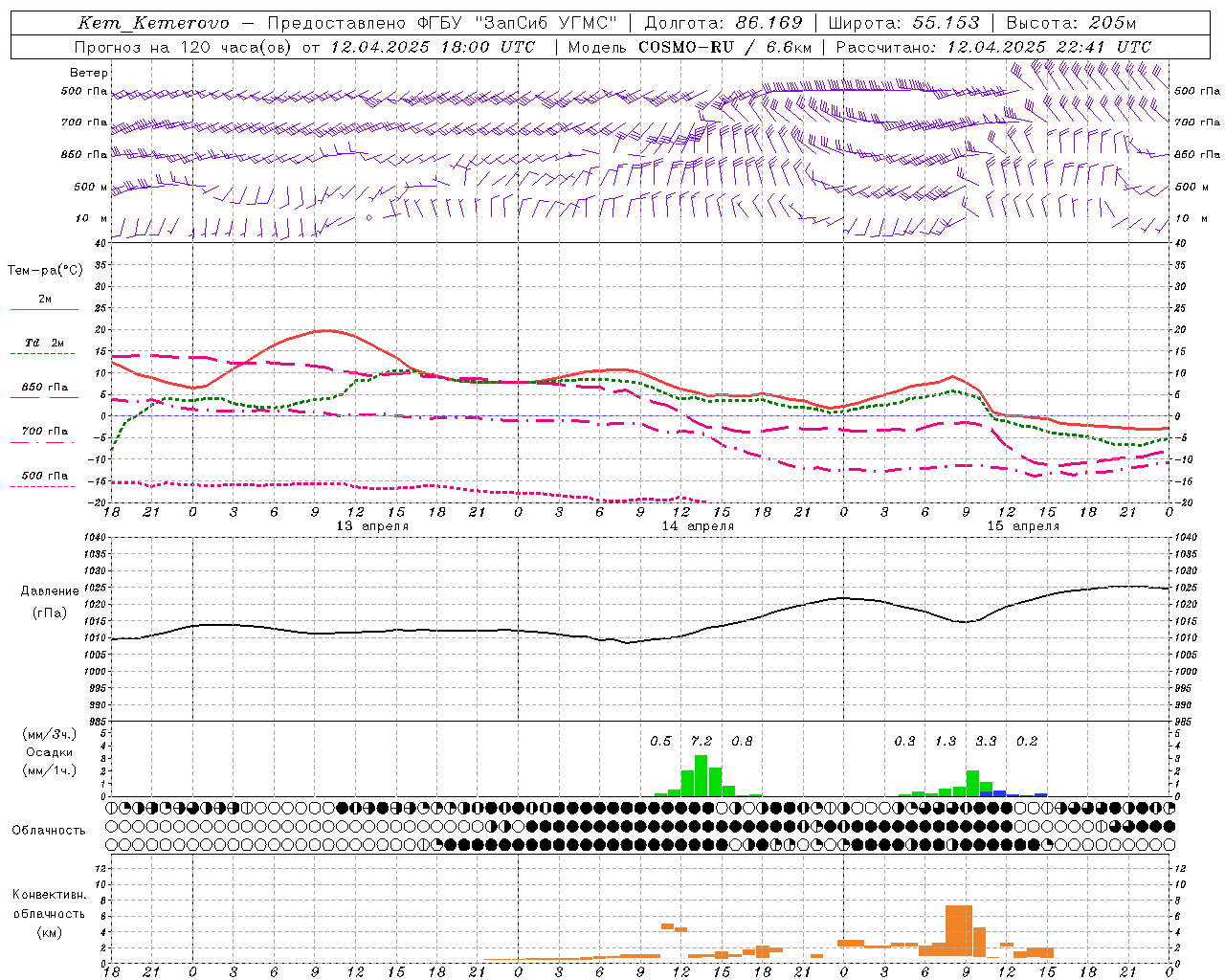Viewport: 1225px width, 980px height.
Task: Click the 'Облачность' cloud cover label
Action: pyautogui.click(x=49, y=830)
